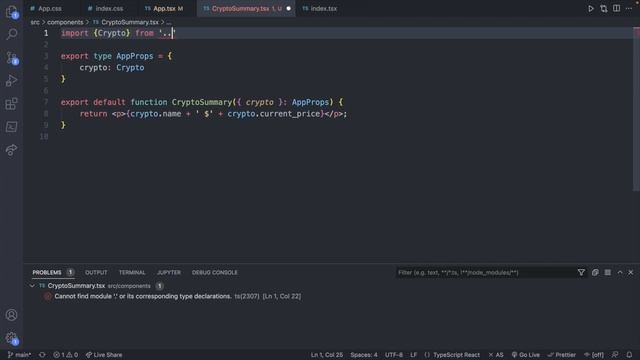Open the Accounts menu icon

click(11, 315)
